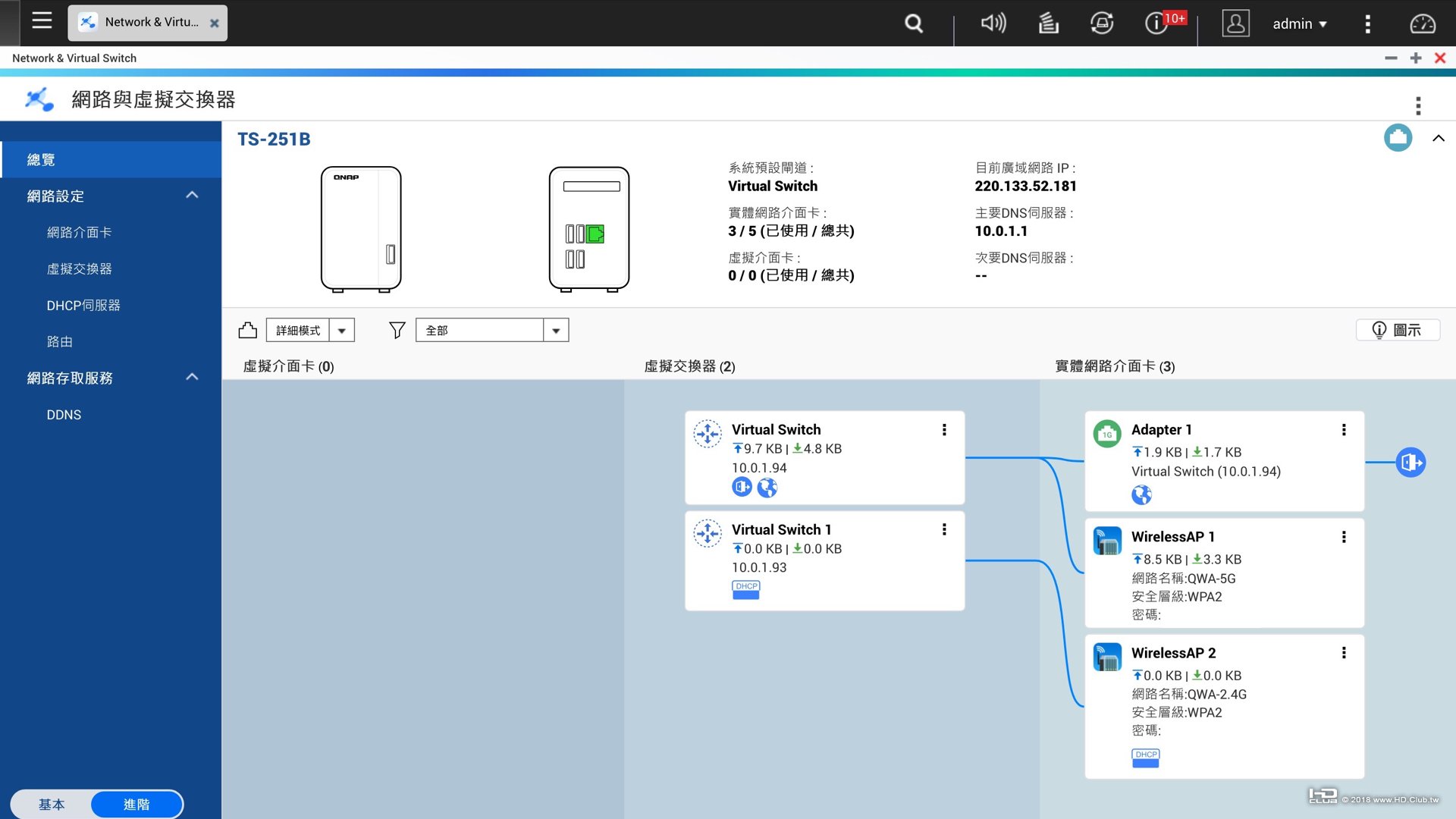The image size is (1456, 819).
Task: Click the WirelessAP 2 device icon
Action: pyautogui.click(x=1107, y=657)
